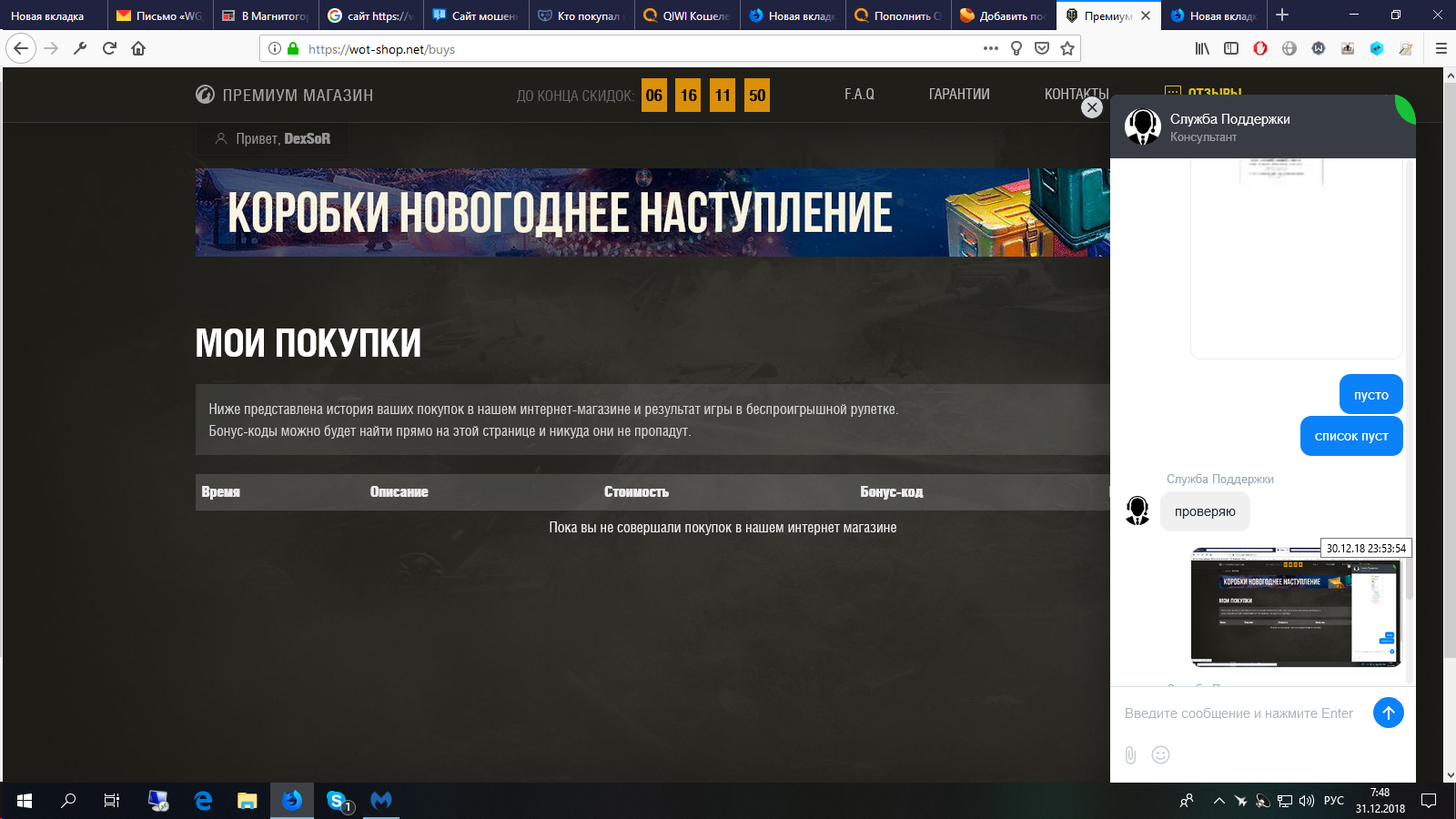The height and width of the screenshot is (819, 1456).
Task: Close the current Премиум tab
Action: pos(1146,15)
